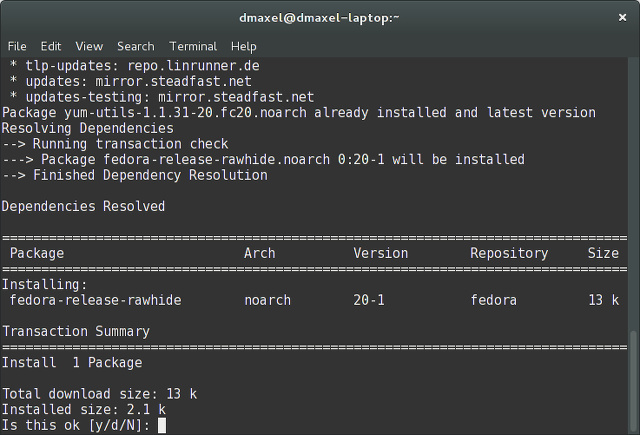Click the 'Version' column header
The image size is (640, 435).
pos(381,253)
